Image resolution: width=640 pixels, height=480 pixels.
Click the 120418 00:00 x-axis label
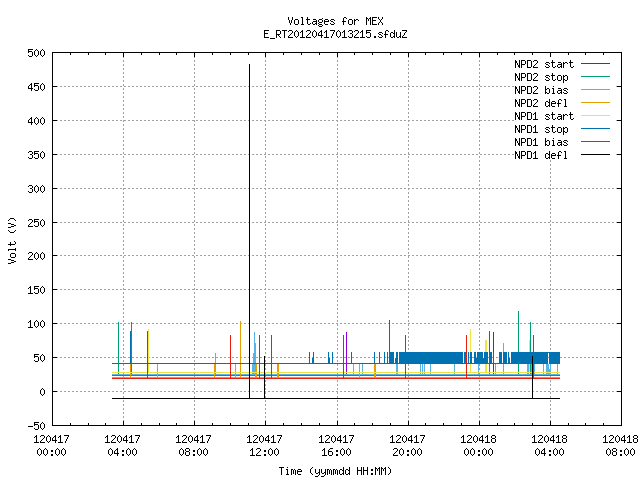478,446
